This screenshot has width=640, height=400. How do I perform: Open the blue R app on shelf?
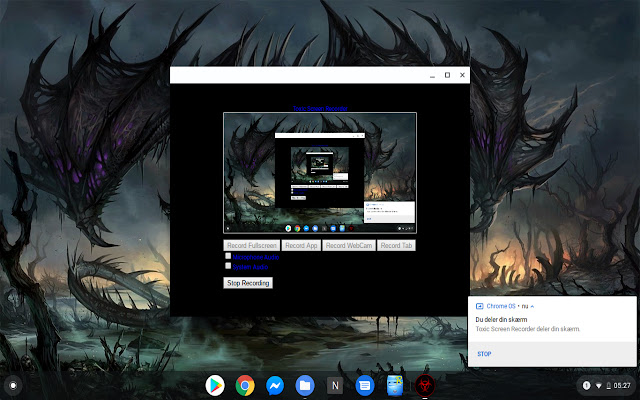click(395, 385)
